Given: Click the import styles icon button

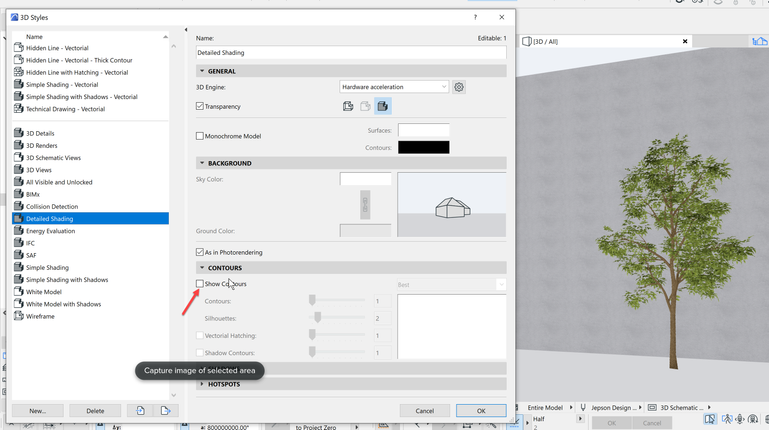Looking at the screenshot, I should coord(140,410).
